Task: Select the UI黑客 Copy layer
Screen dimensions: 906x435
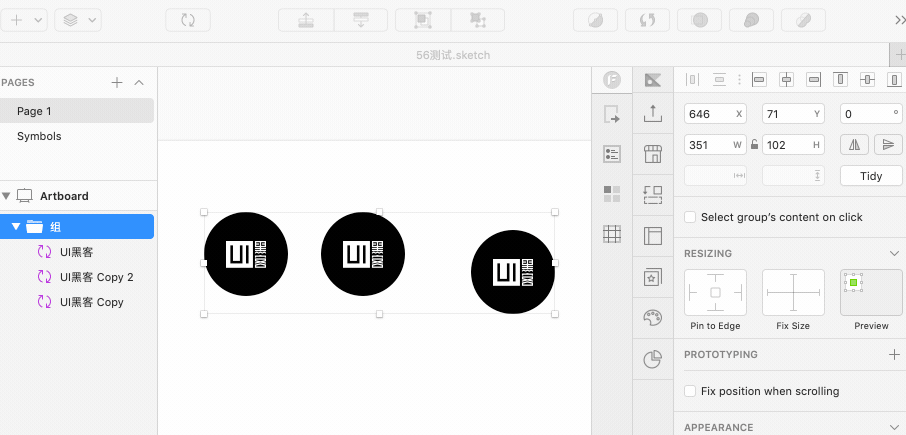Action: [x=77, y=302]
